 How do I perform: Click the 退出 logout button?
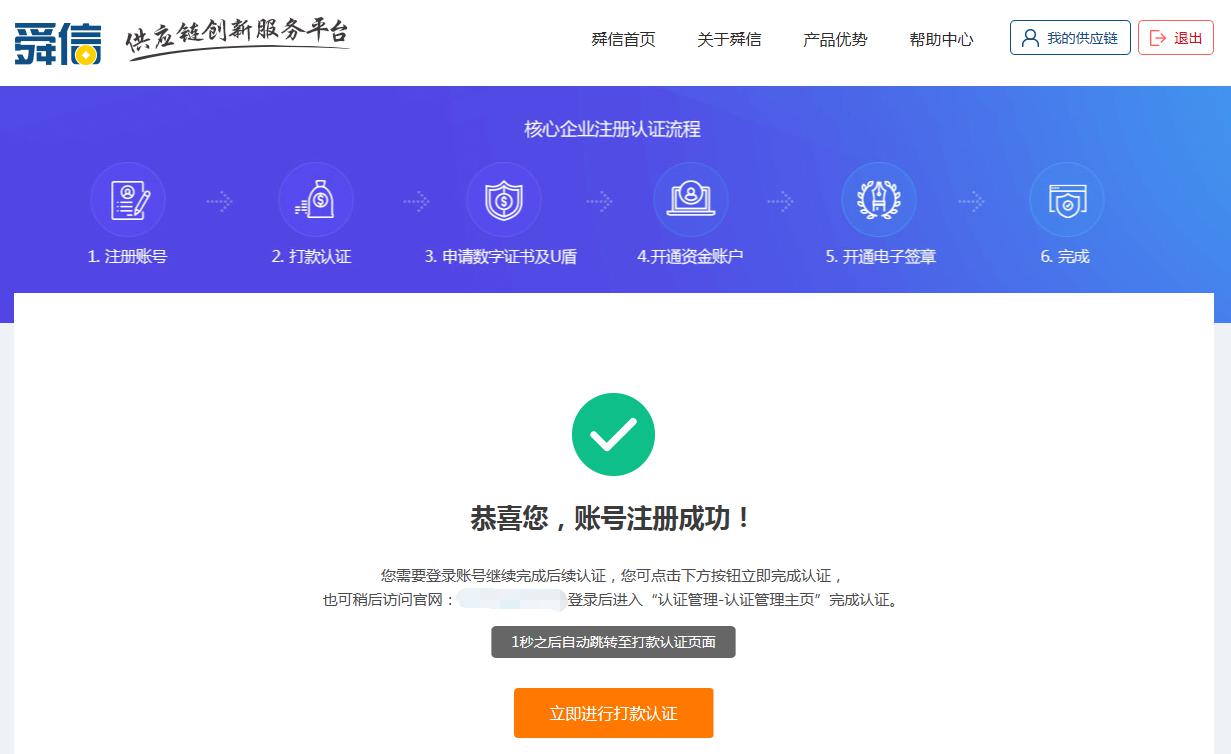1176,38
